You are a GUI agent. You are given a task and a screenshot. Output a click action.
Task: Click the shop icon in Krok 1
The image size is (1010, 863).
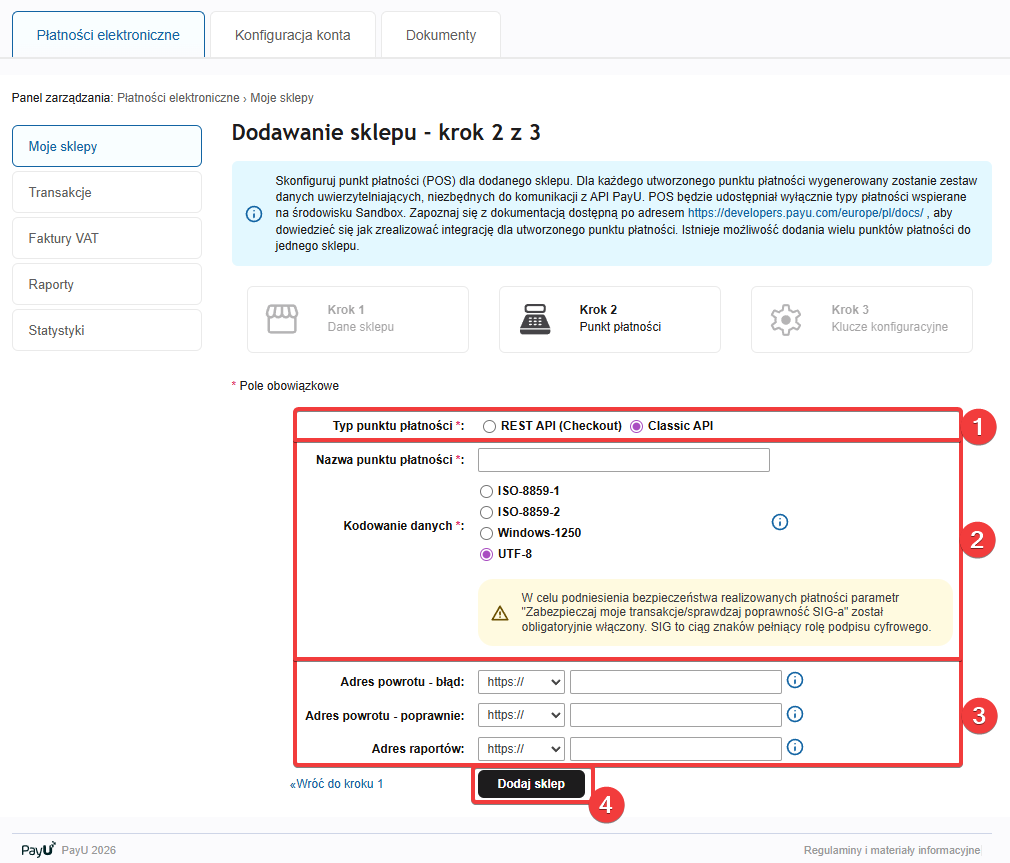[282, 319]
